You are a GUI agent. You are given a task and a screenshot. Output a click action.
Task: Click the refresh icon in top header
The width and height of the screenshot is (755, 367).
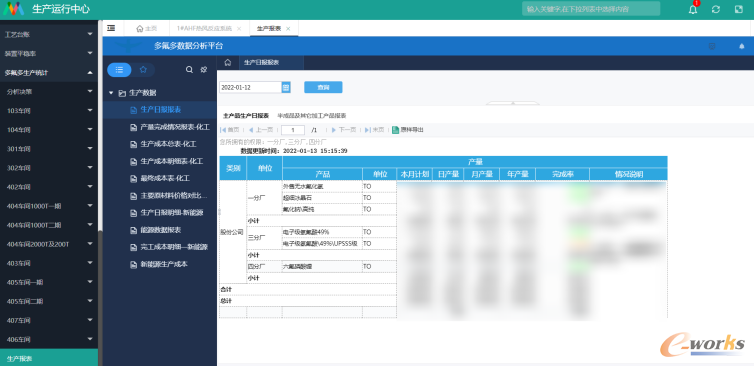coord(716,9)
